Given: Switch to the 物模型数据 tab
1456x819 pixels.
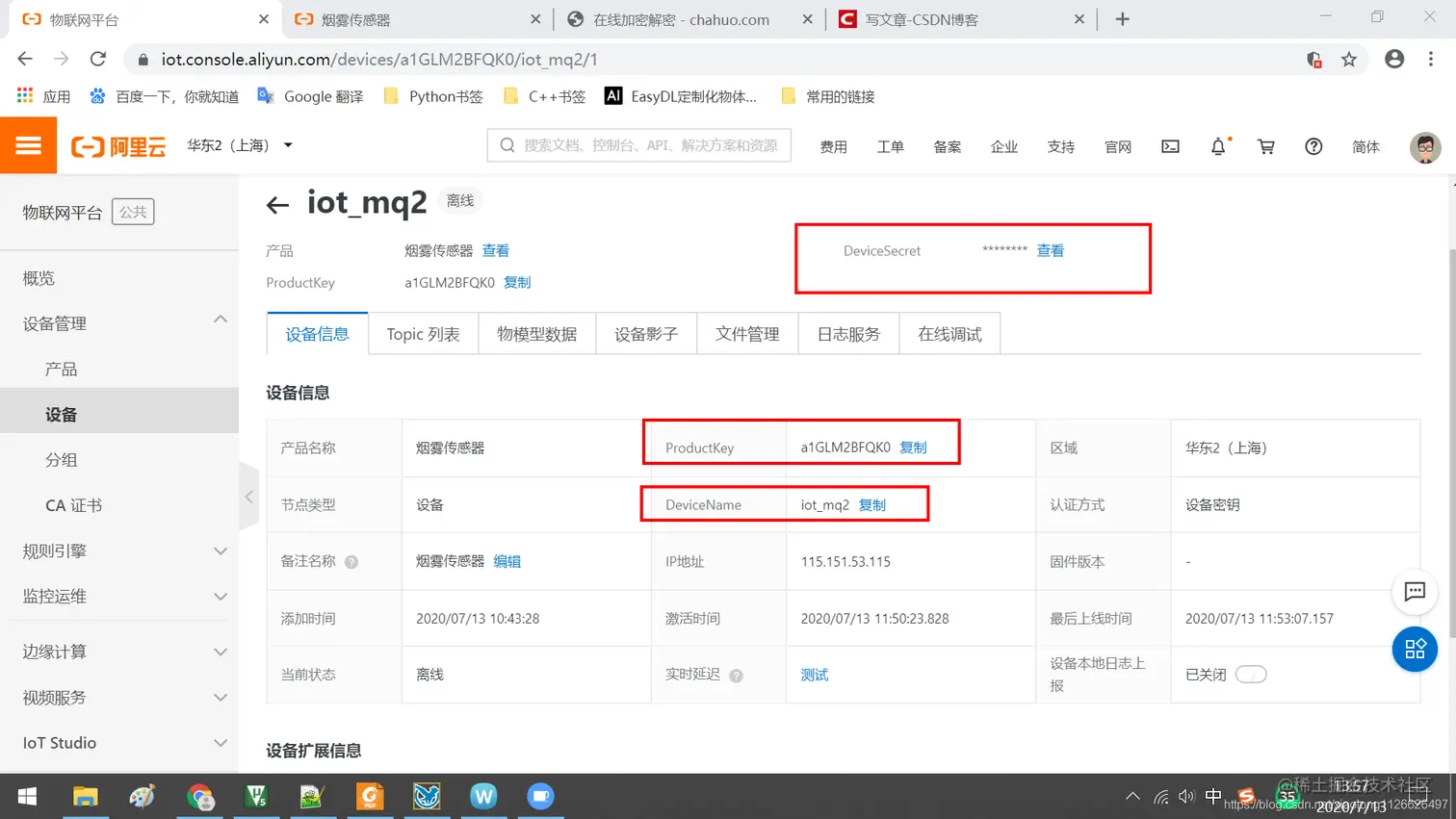Looking at the screenshot, I should click(x=536, y=334).
